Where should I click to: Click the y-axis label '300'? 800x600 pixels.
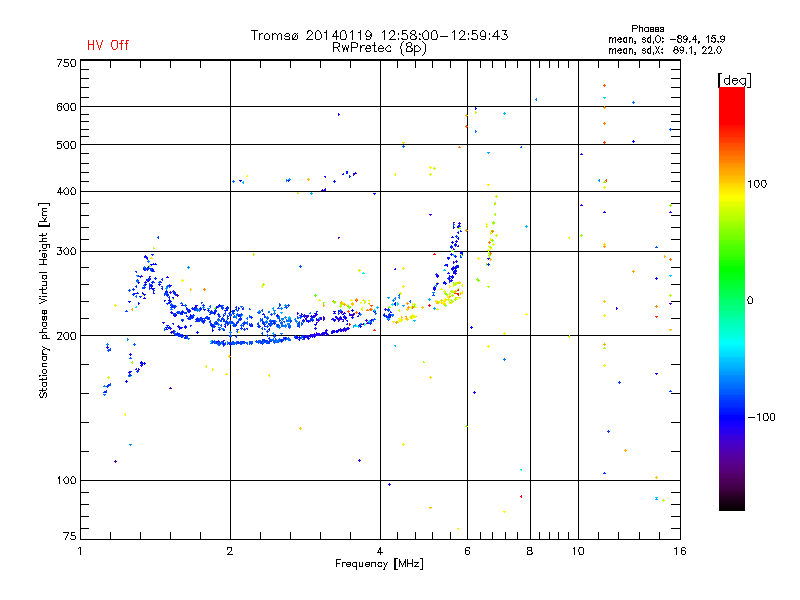[x=66, y=251]
